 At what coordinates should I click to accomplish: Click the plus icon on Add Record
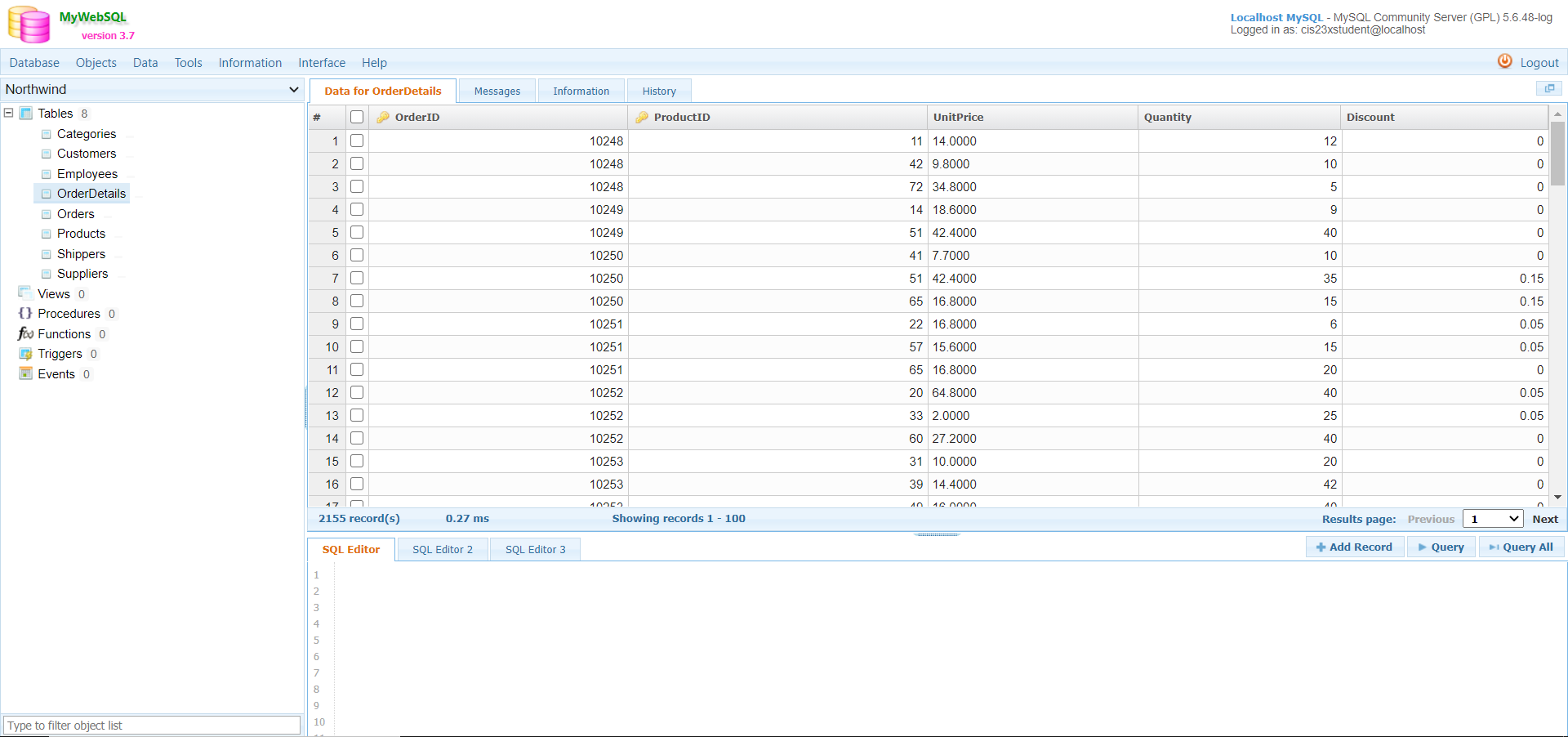pos(1321,547)
